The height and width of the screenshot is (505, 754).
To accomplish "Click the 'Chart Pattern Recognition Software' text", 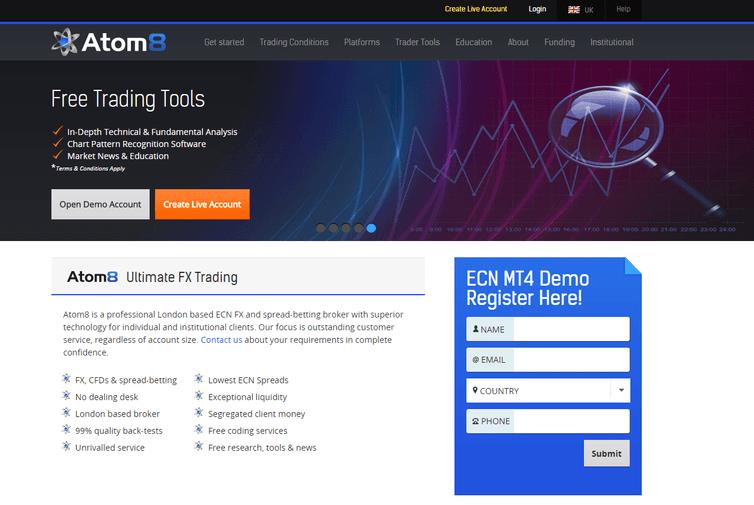I will 137,144.
